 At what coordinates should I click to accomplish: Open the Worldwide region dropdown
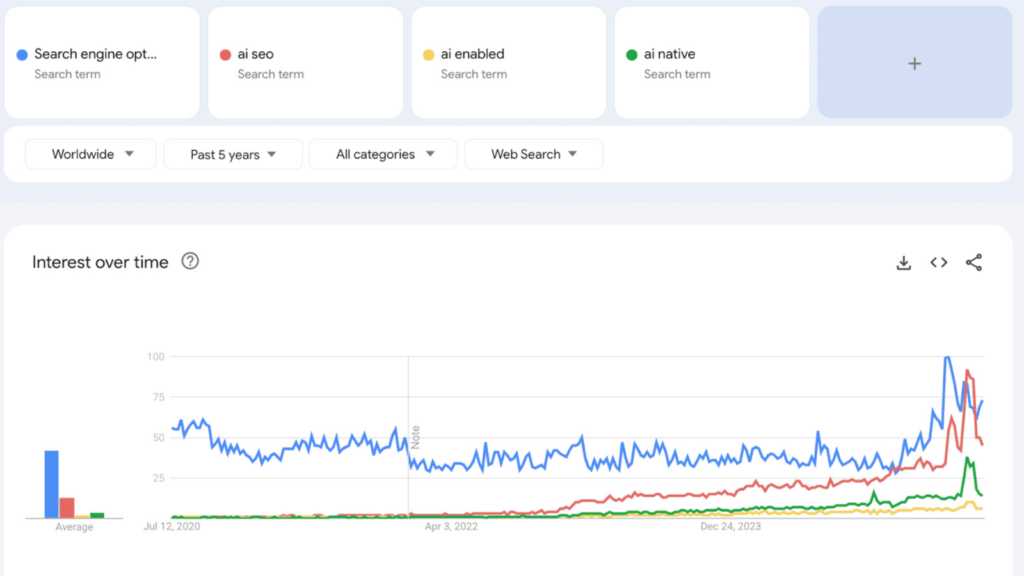click(91, 154)
